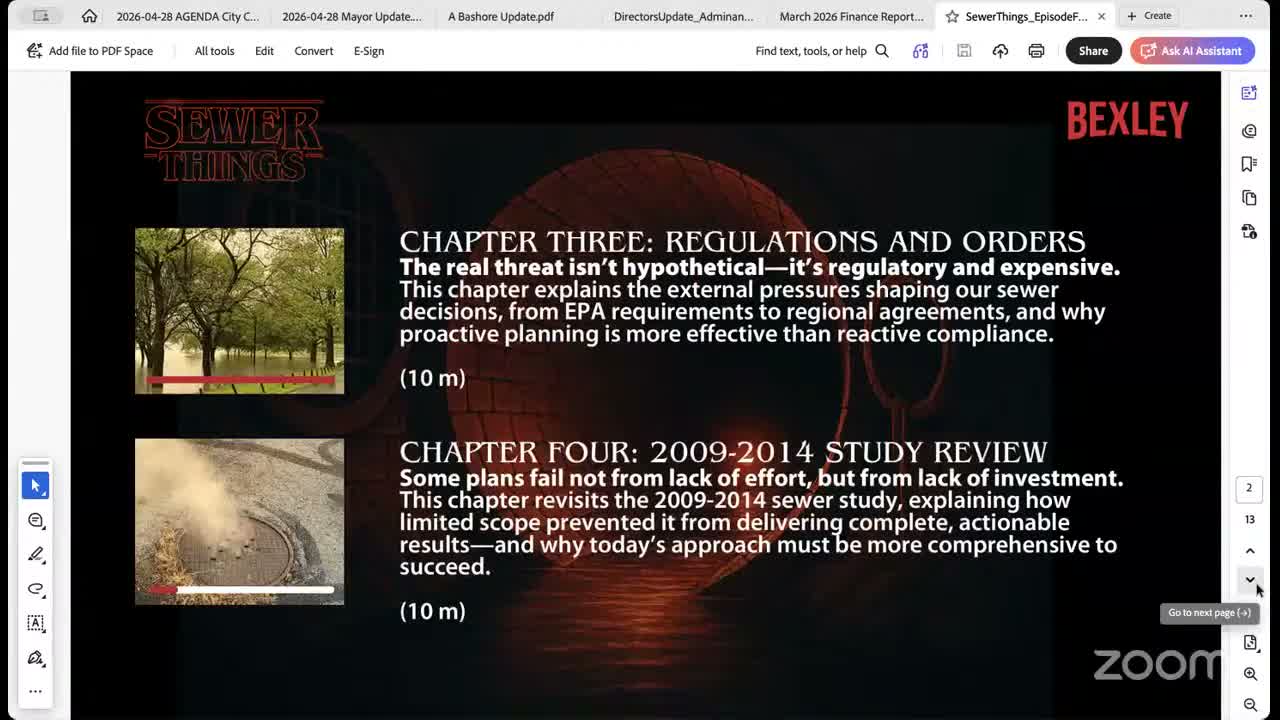Open the generative summary panel icon

click(x=1249, y=93)
